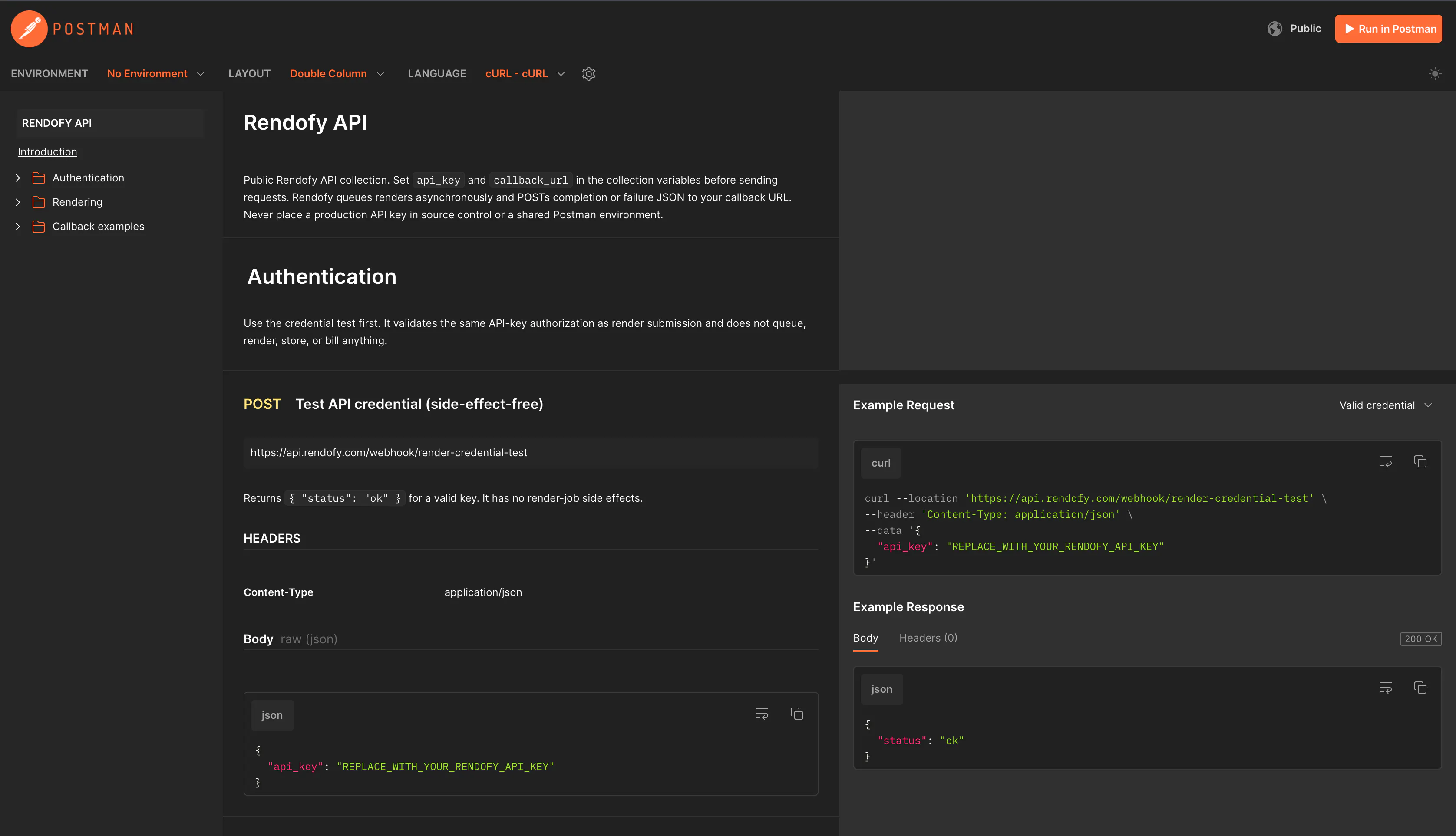Click the Authentication section heading
Viewport: 1456px width, 836px height.
click(322, 277)
